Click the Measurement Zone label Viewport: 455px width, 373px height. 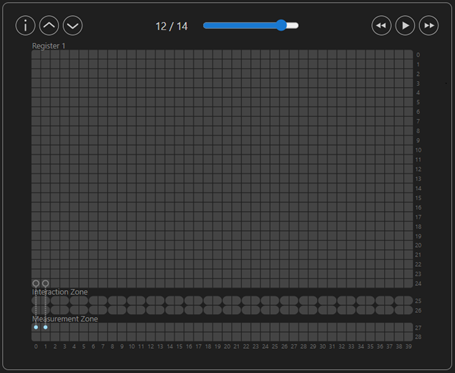click(x=65, y=319)
